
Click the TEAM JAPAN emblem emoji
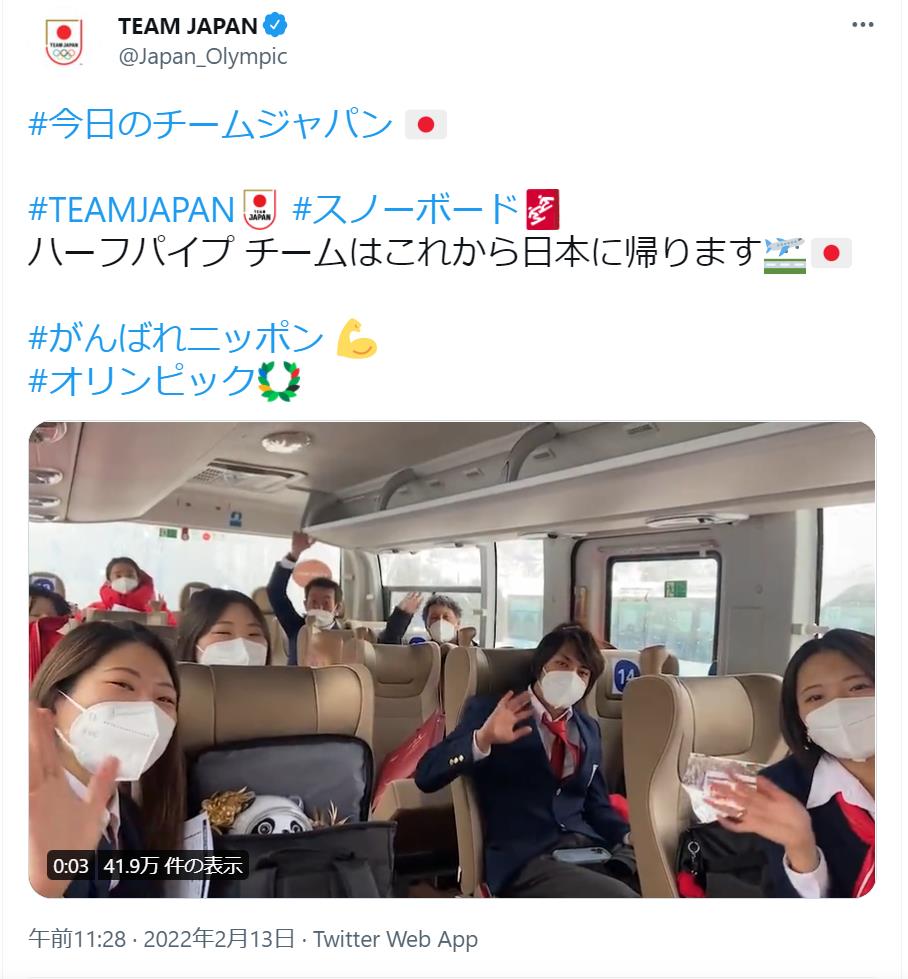point(260,208)
